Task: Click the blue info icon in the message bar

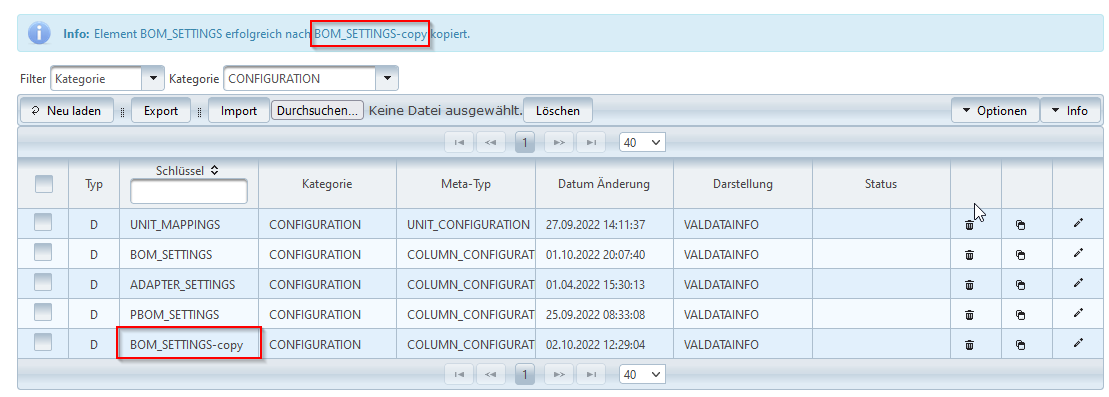Action: click(40, 33)
